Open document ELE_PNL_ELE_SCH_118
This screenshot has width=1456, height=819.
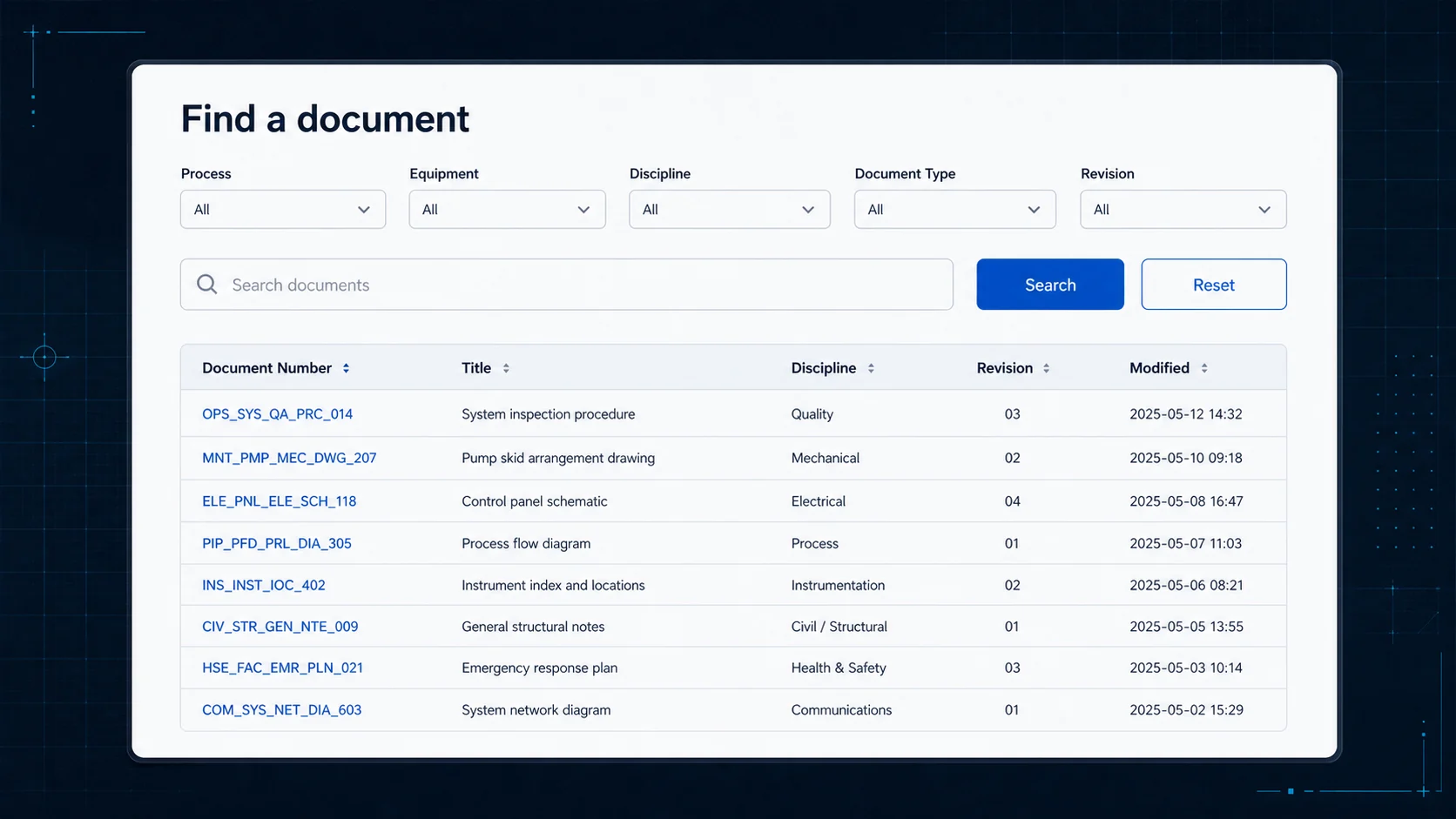279,501
